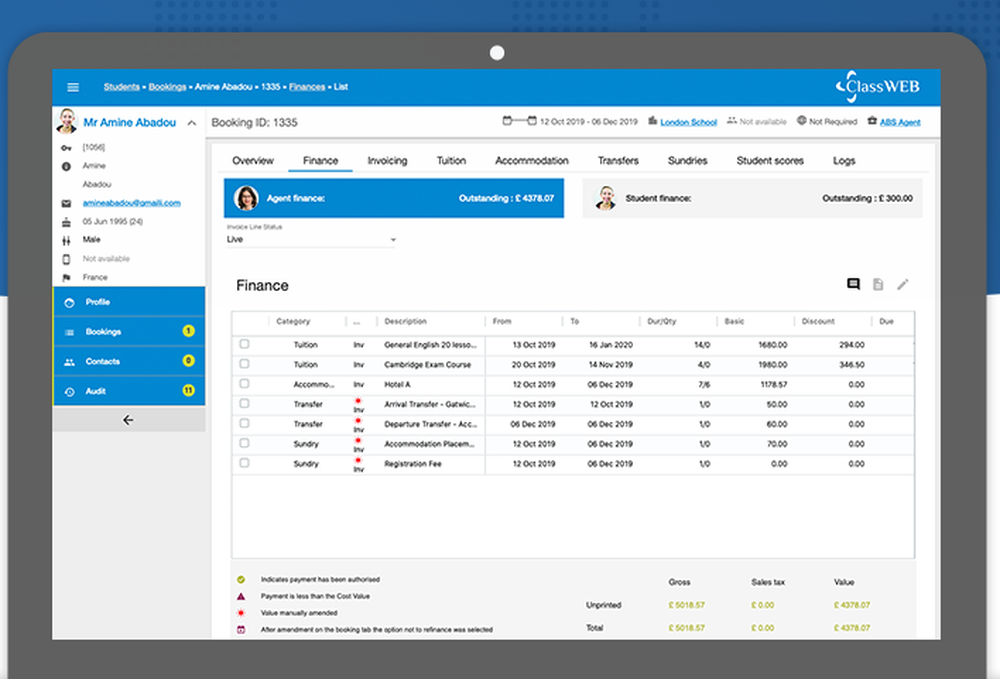This screenshot has height=679, width=1000.
Task: Click the Contacts count badge
Action: click(188, 361)
